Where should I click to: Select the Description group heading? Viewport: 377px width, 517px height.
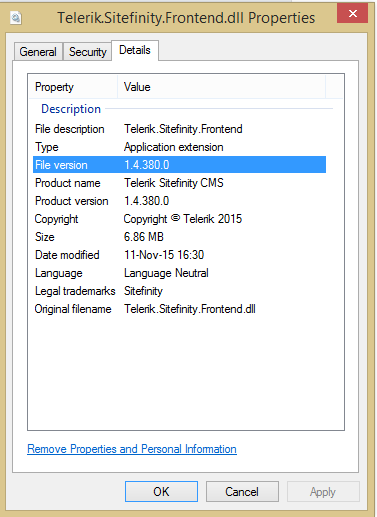71,109
